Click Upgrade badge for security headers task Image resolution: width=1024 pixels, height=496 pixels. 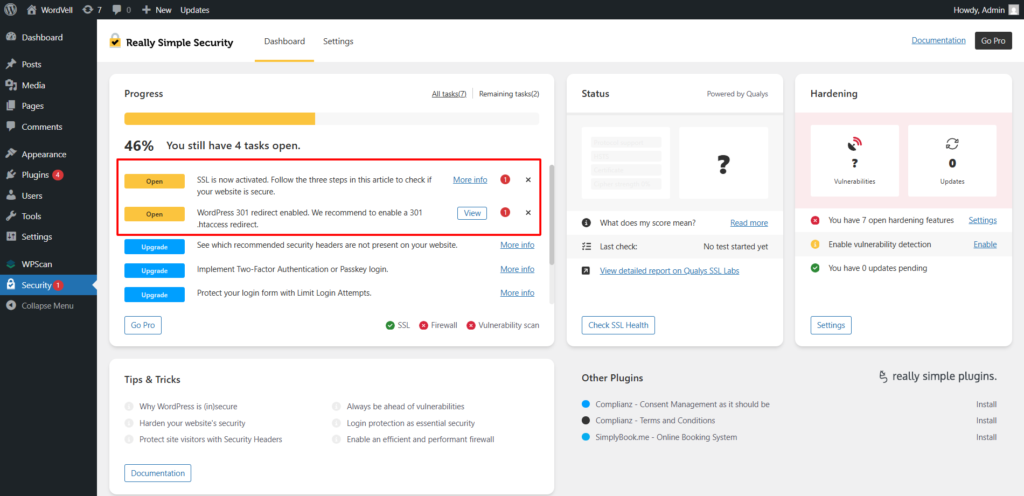[x=154, y=247]
